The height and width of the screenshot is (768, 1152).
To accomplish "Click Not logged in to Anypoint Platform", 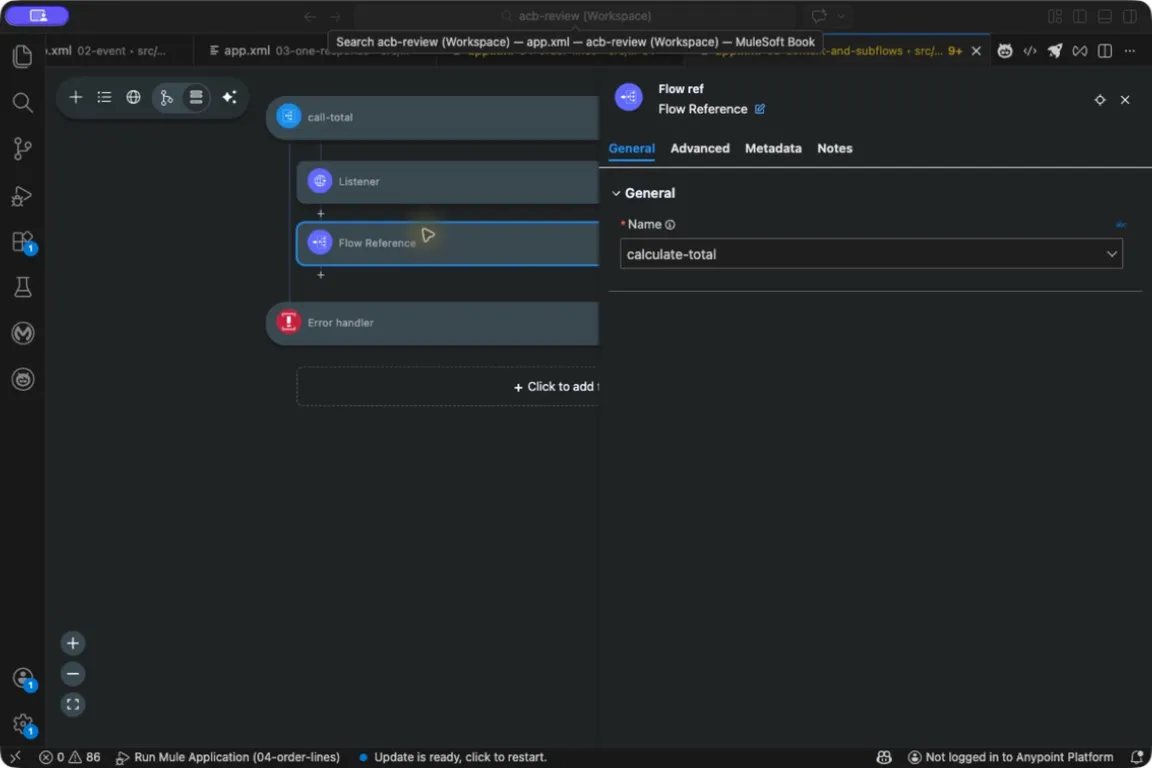I will pyautogui.click(x=1010, y=757).
